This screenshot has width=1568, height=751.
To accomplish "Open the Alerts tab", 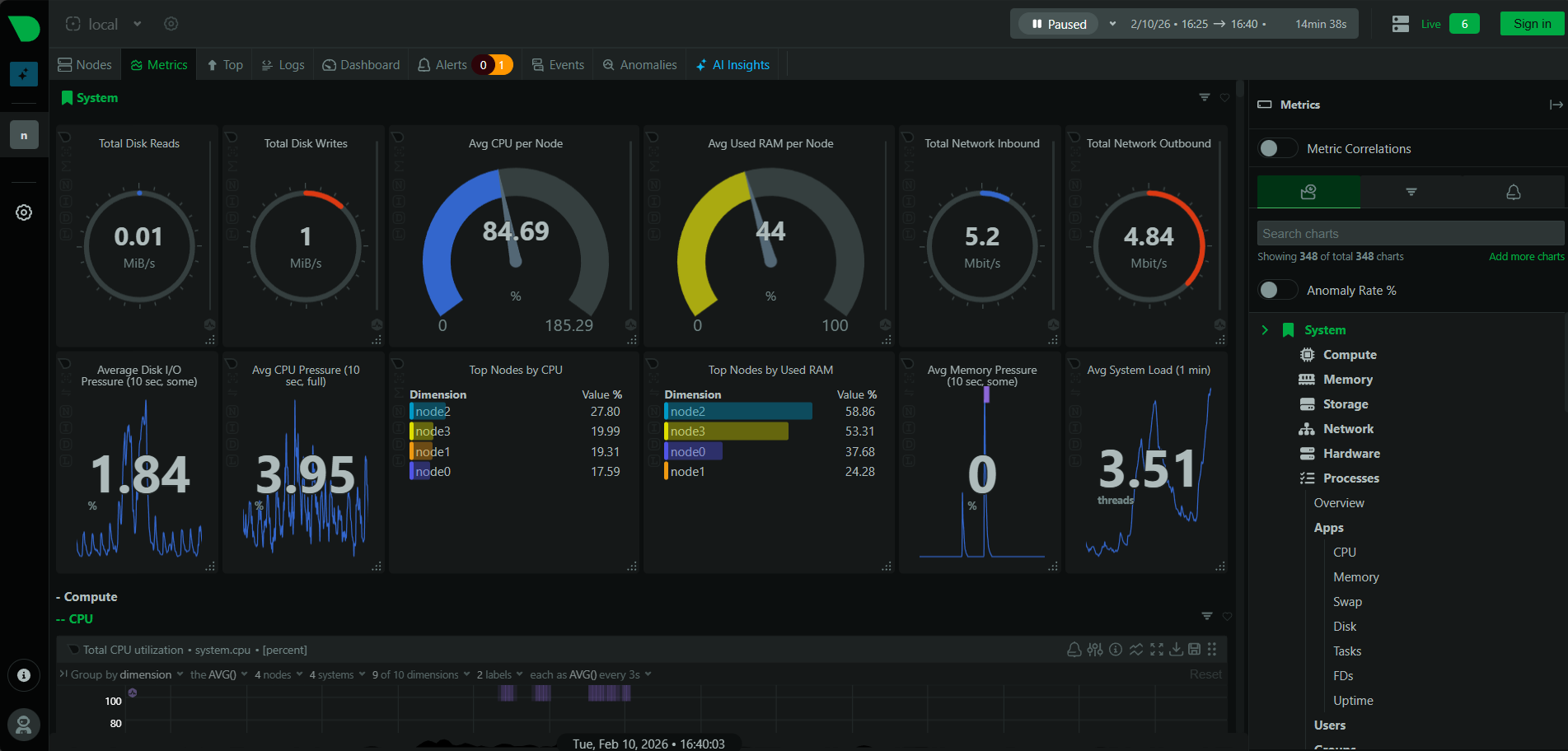I will [x=464, y=65].
